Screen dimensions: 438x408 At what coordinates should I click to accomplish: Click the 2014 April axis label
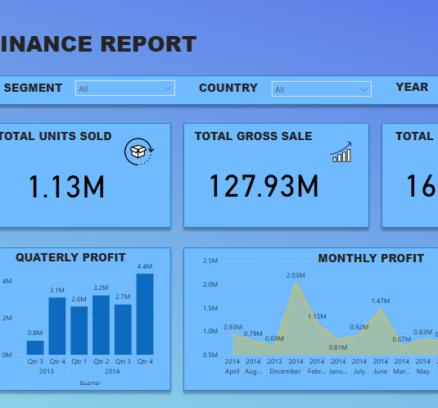pyautogui.click(x=232, y=366)
